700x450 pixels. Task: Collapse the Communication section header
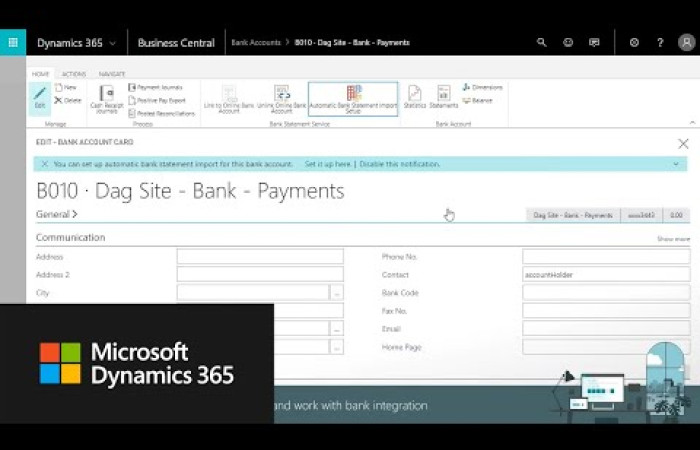71,238
